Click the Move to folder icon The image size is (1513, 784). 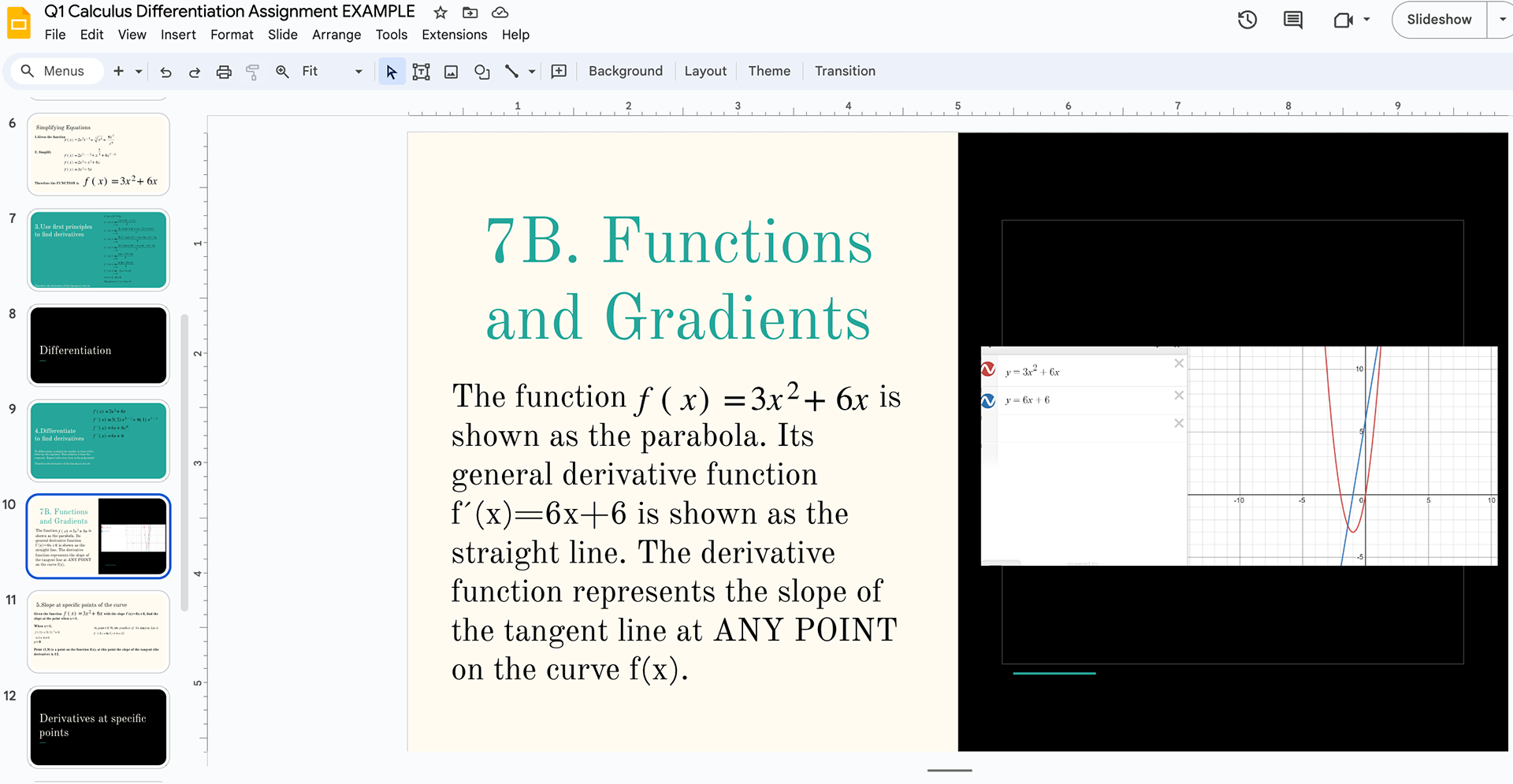[x=470, y=13]
